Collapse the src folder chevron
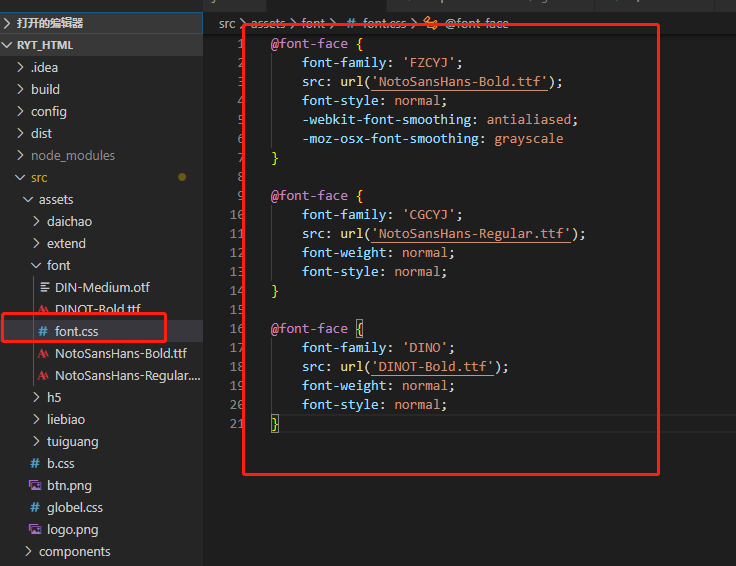Viewport: 736px width, 566px height. [20, 177]
